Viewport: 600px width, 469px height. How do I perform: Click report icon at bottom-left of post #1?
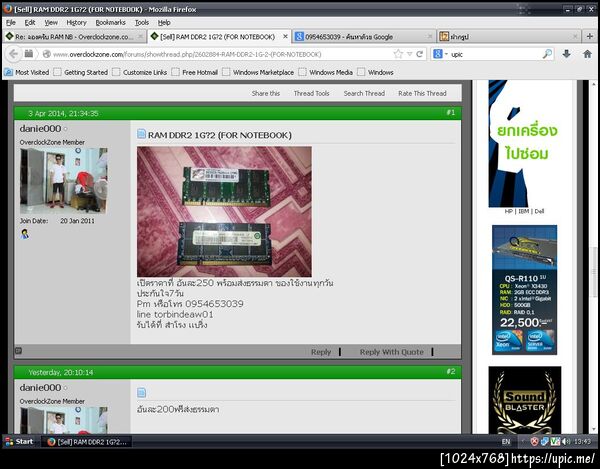tap(18, 350)
